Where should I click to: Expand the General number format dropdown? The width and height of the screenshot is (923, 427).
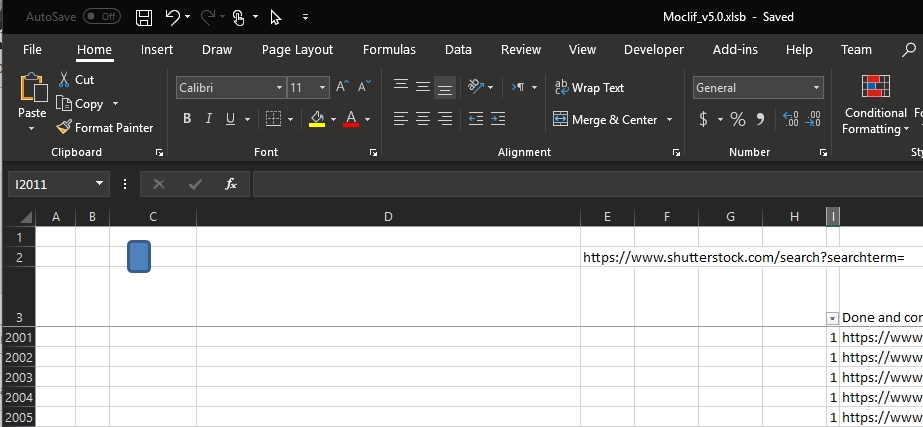click(x=816, y=88)
